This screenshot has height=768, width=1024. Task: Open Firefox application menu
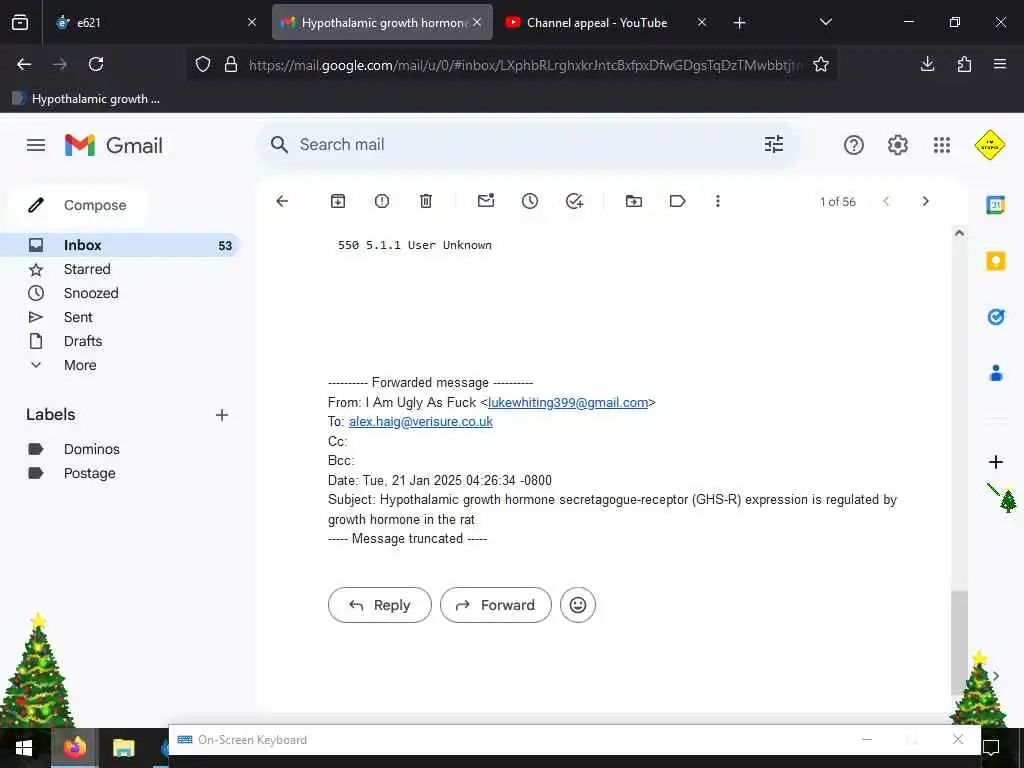[x=1000, y=64]
